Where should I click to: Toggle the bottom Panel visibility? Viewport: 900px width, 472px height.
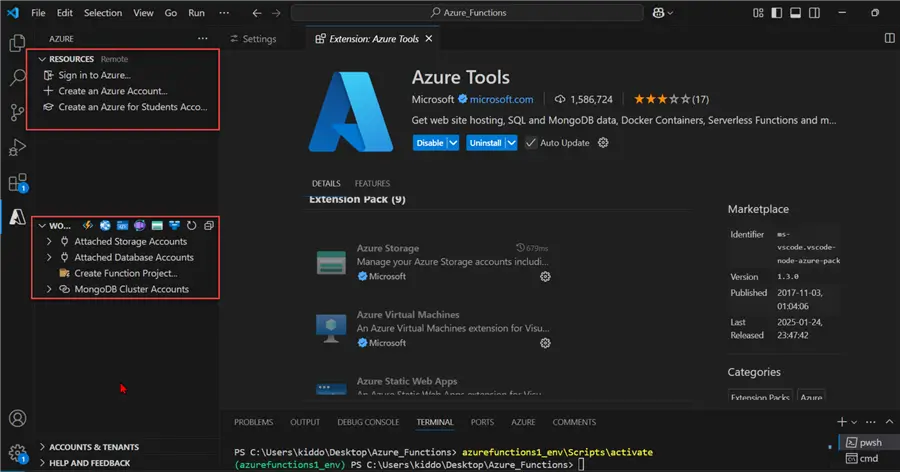click(796, 13)
